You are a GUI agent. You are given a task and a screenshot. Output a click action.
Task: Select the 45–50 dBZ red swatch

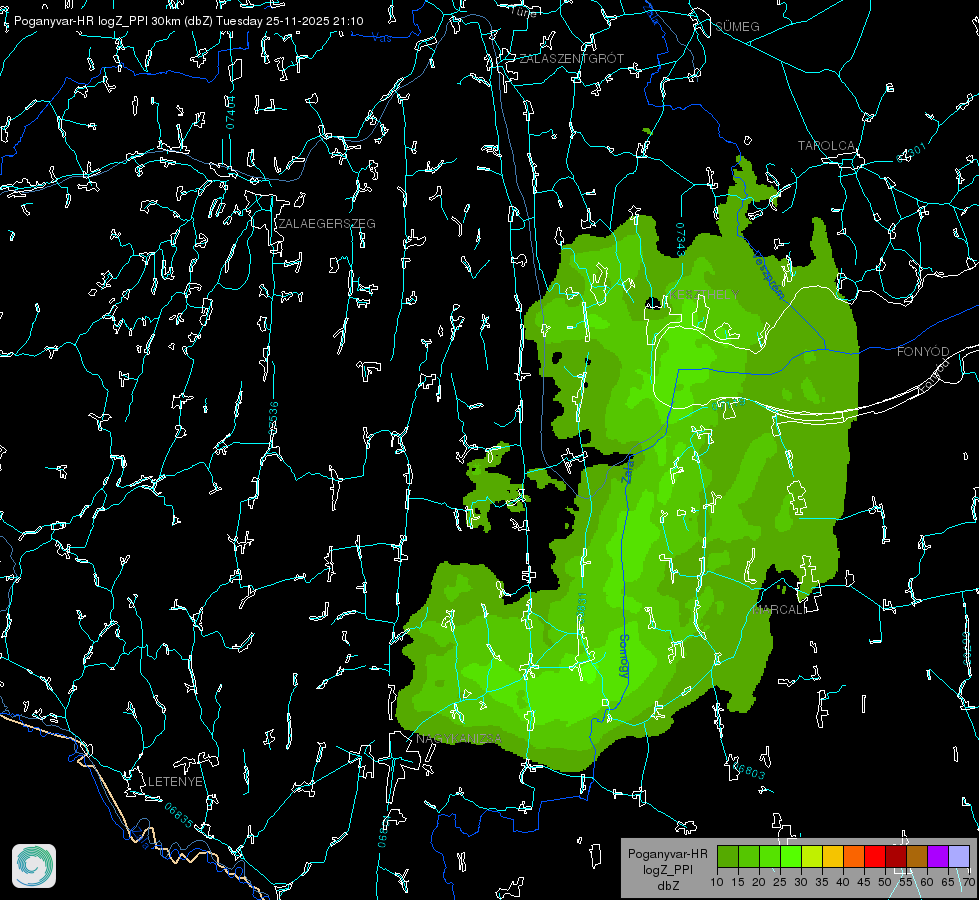pyautogui.click(x=875, y=856)
